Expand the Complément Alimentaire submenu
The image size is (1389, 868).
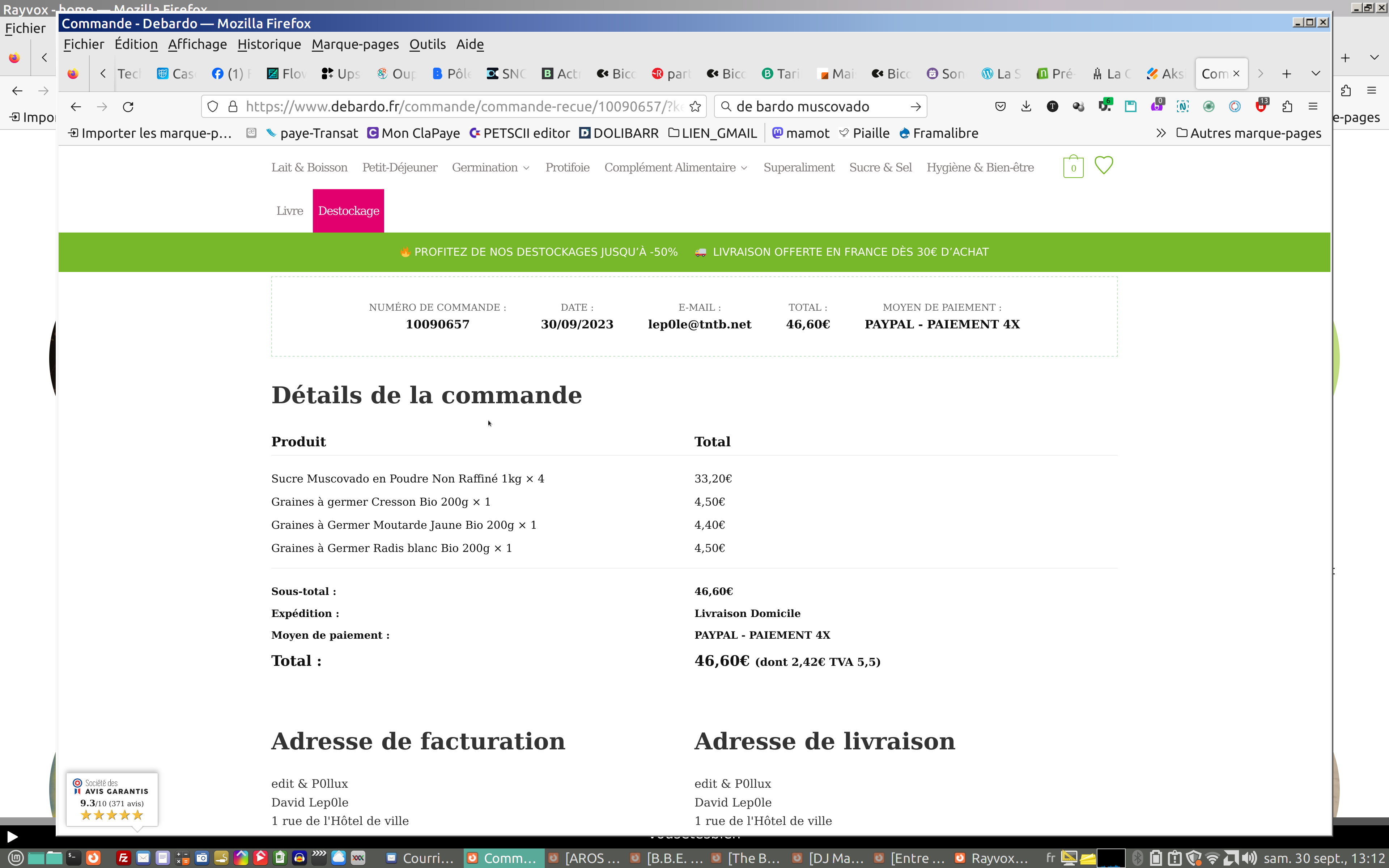pyautogui.click(x=676, y=167)
